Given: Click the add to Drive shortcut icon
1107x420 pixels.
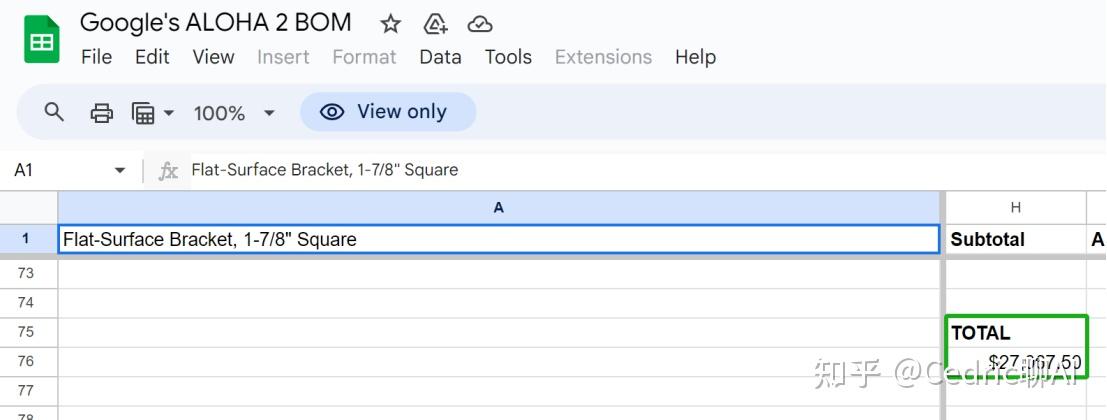Looking at the screenshot, I should [x=435, y=24].
